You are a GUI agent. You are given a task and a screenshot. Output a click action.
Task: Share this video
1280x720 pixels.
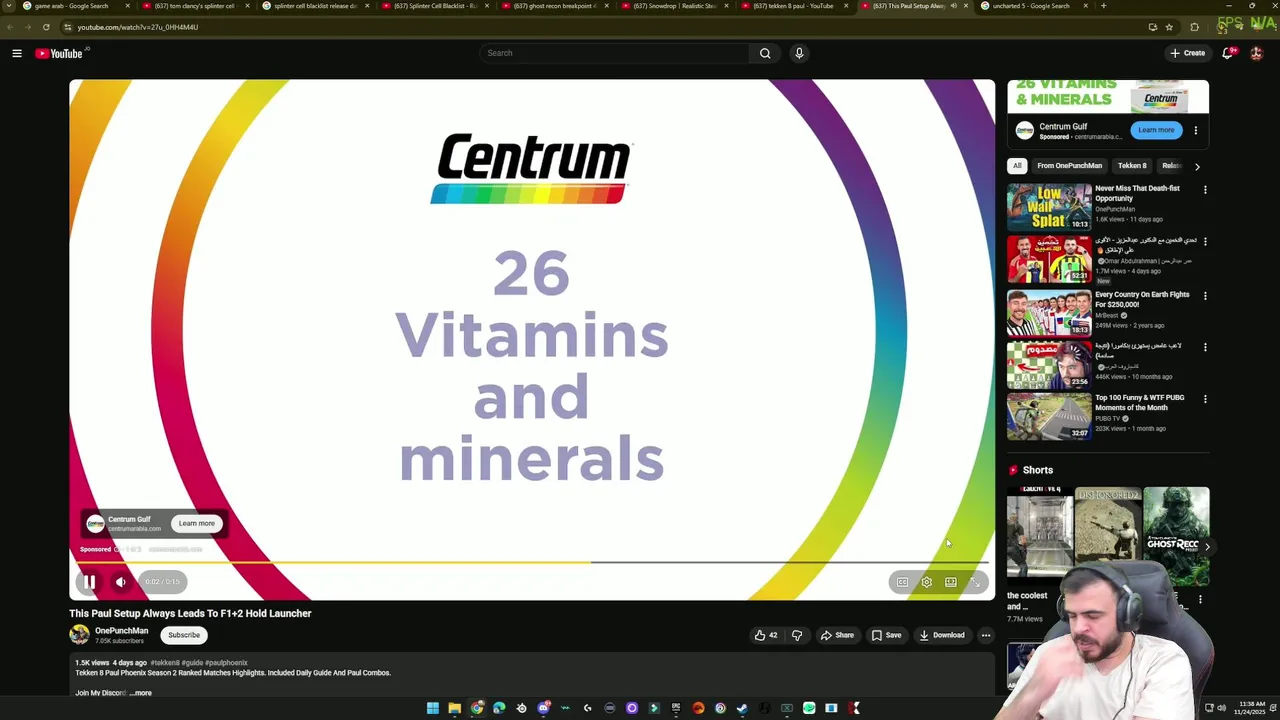pos(837,635)
